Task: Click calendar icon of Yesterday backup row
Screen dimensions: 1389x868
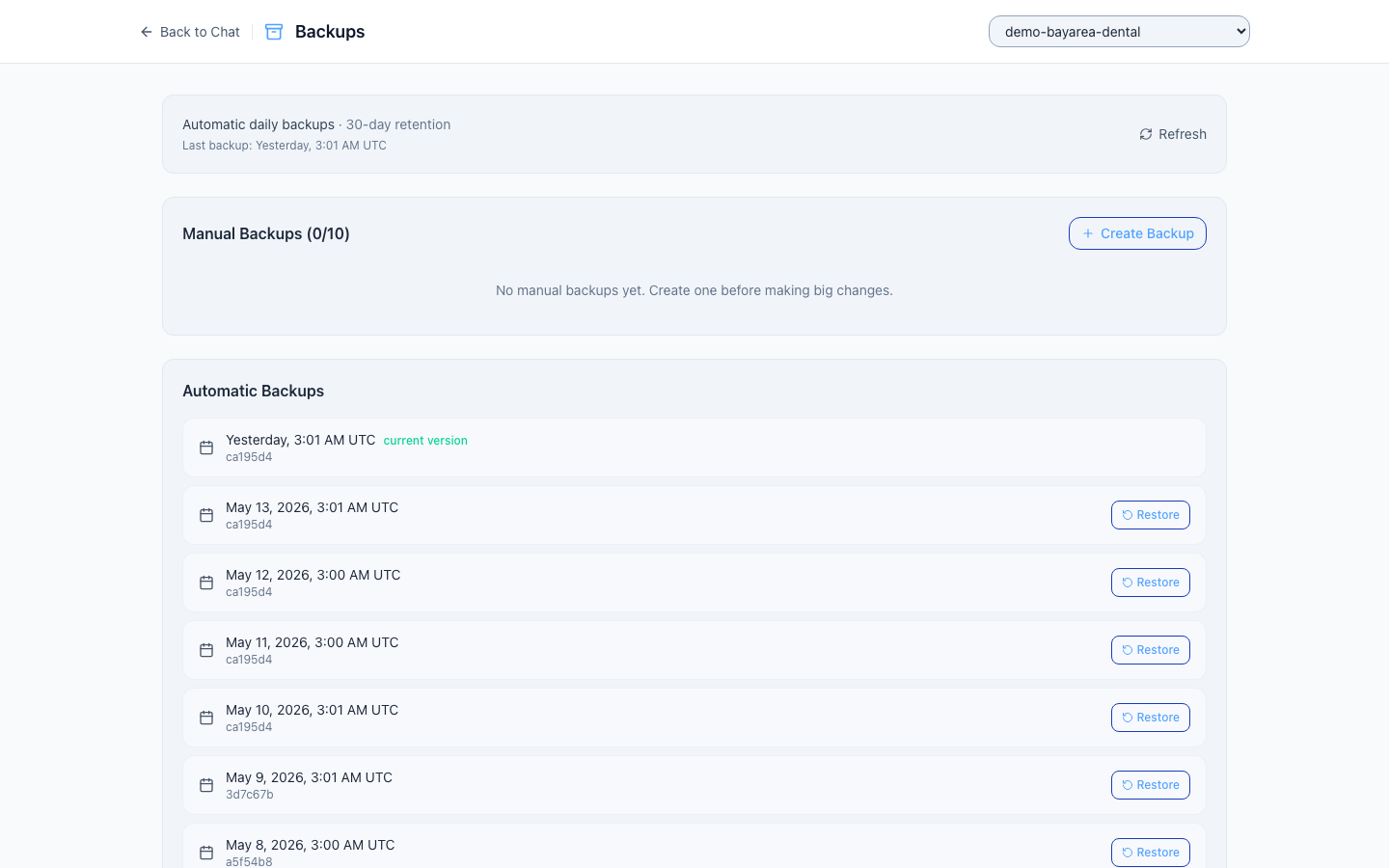Action: [x=206, y=448]
